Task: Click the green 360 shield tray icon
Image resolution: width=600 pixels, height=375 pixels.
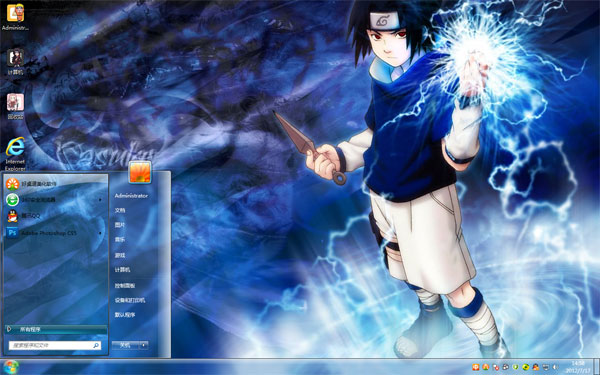Action: 515,367
